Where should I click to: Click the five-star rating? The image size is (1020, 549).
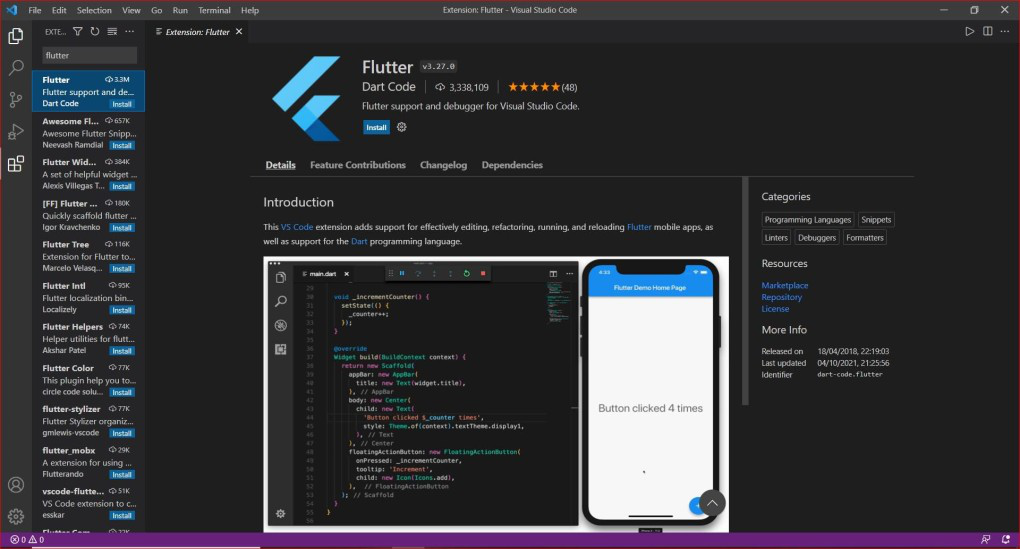[x=533, y=87]
